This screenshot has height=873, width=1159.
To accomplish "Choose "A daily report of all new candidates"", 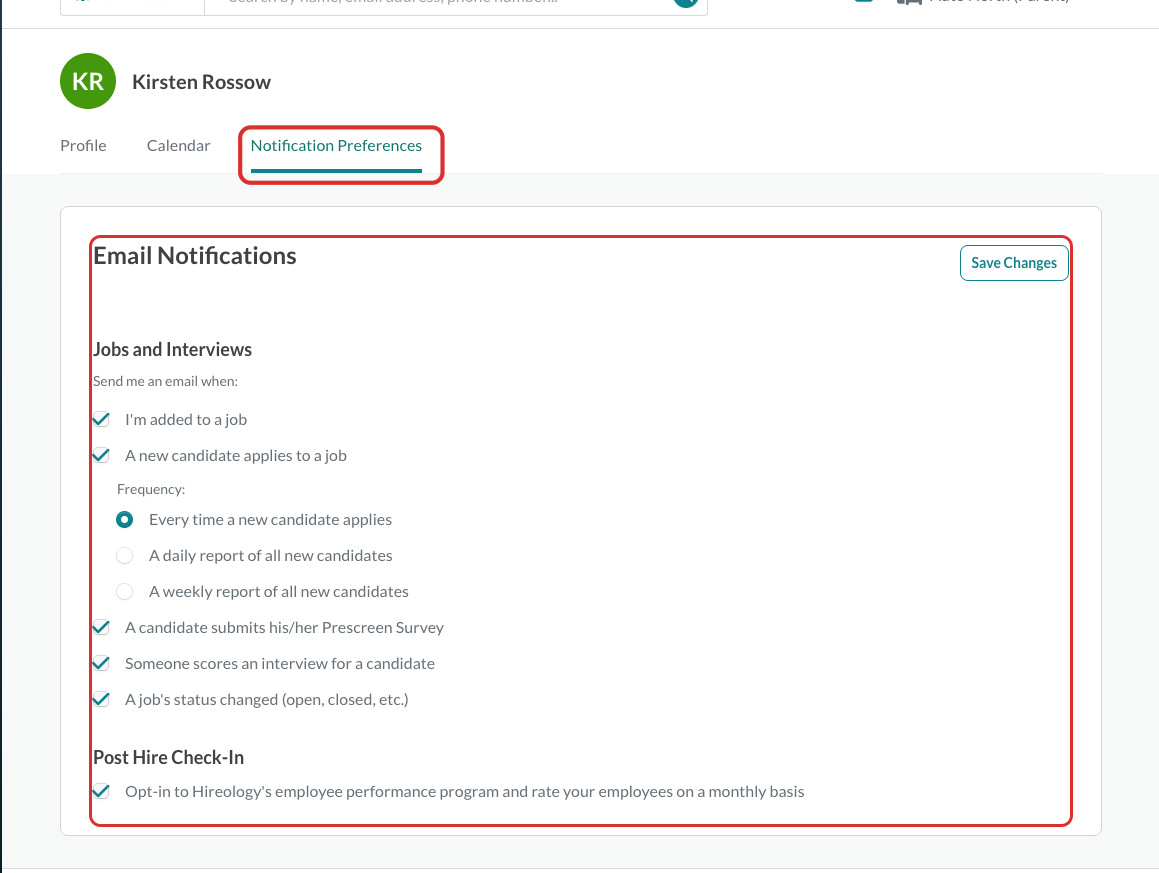I will [125, 555].
